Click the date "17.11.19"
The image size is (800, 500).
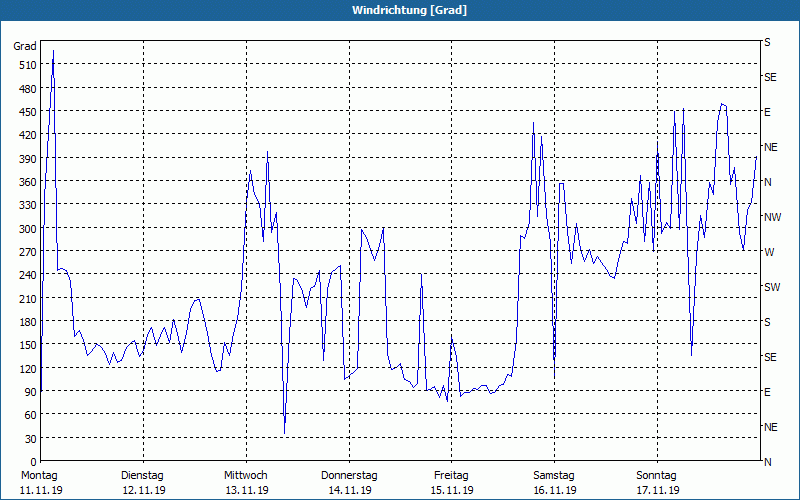click(658, 490)
